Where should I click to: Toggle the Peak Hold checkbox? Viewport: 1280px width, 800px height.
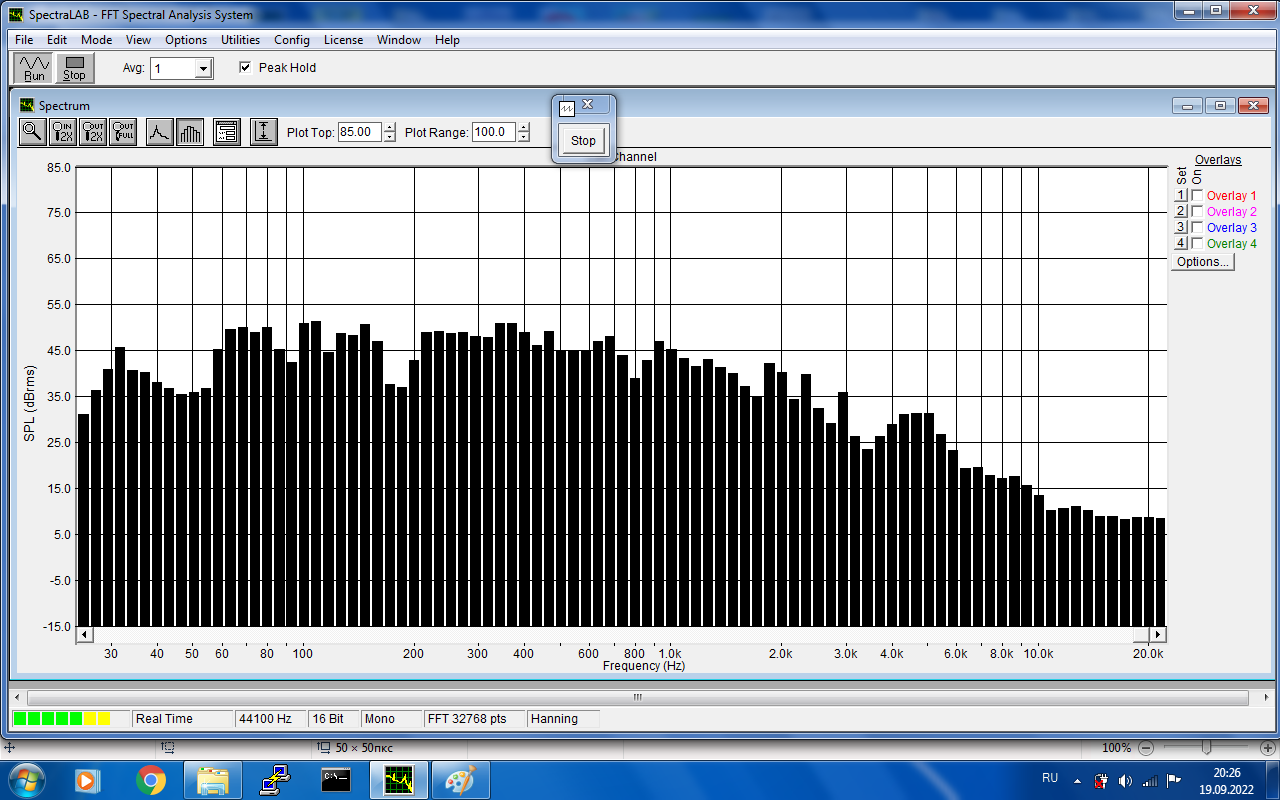point(245,68)
